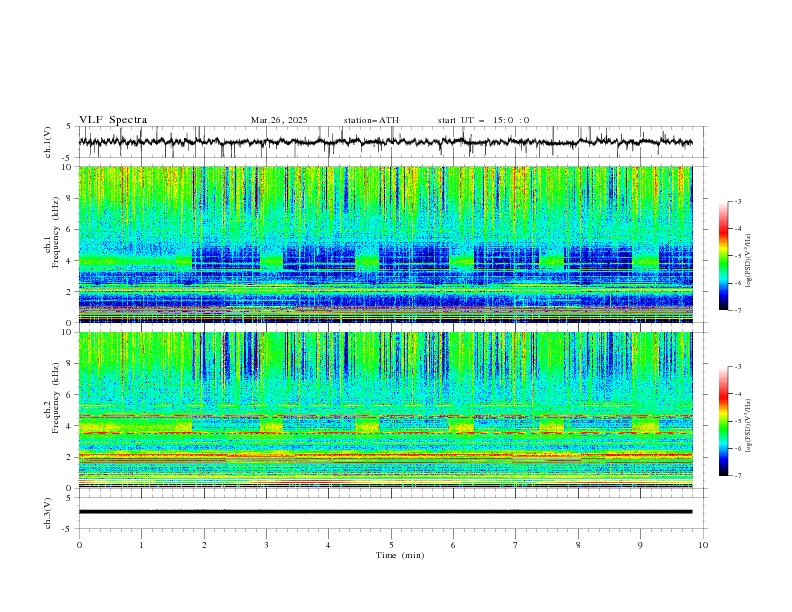
Task: Click the upper colorbar gradient next to ch.1
Action: (x=723, y=256)
